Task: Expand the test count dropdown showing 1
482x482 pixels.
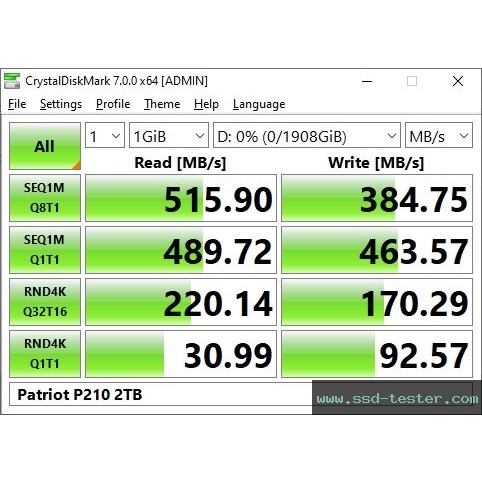Action: click(x=105, y=135)
